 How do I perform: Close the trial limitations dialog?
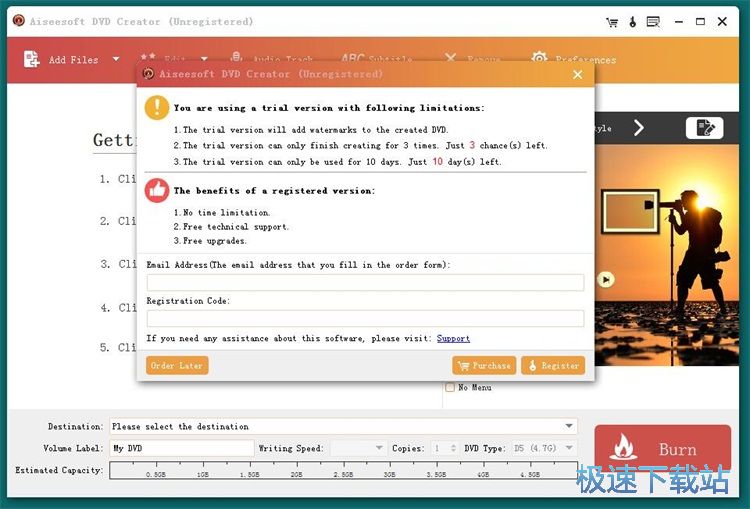click(x=578, y=75)
